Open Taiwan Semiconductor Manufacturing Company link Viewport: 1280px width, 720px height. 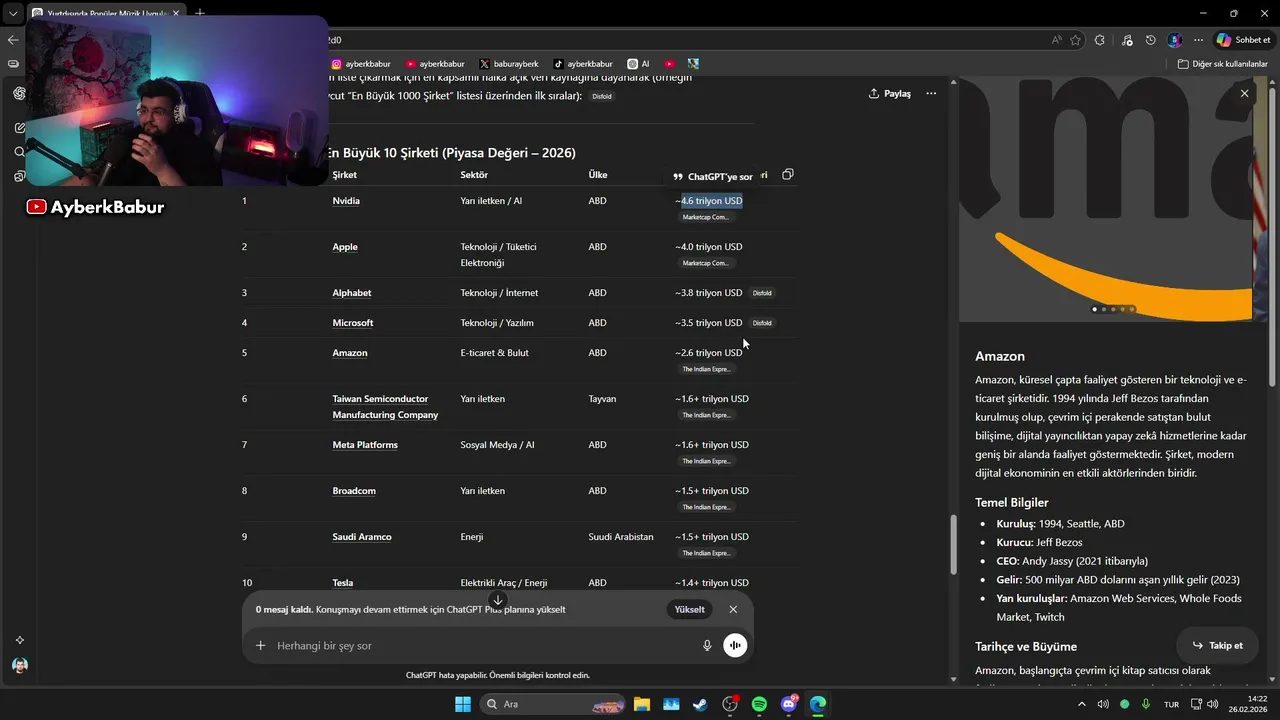[x=385, y=407]
